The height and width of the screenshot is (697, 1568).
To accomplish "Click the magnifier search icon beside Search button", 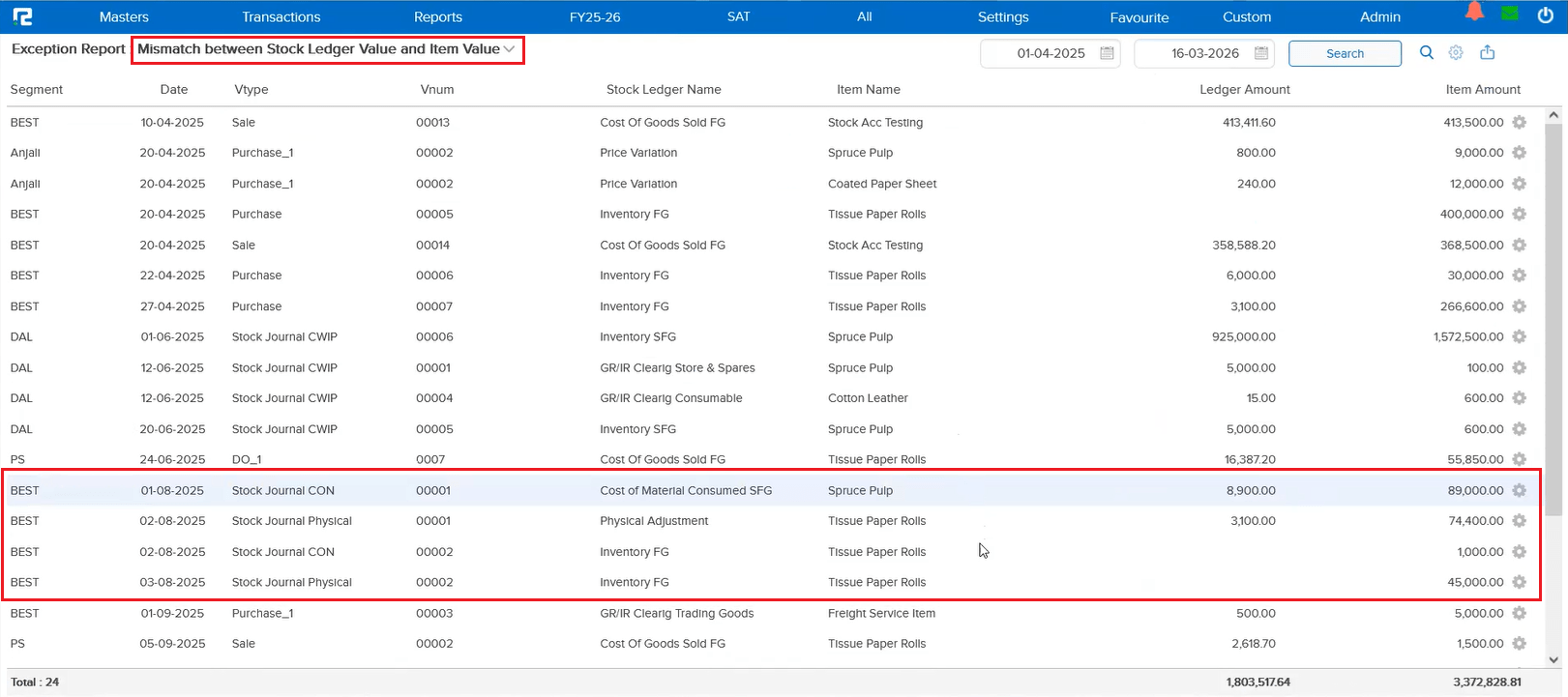I will pyautogui.click(x=1427, y=53).
